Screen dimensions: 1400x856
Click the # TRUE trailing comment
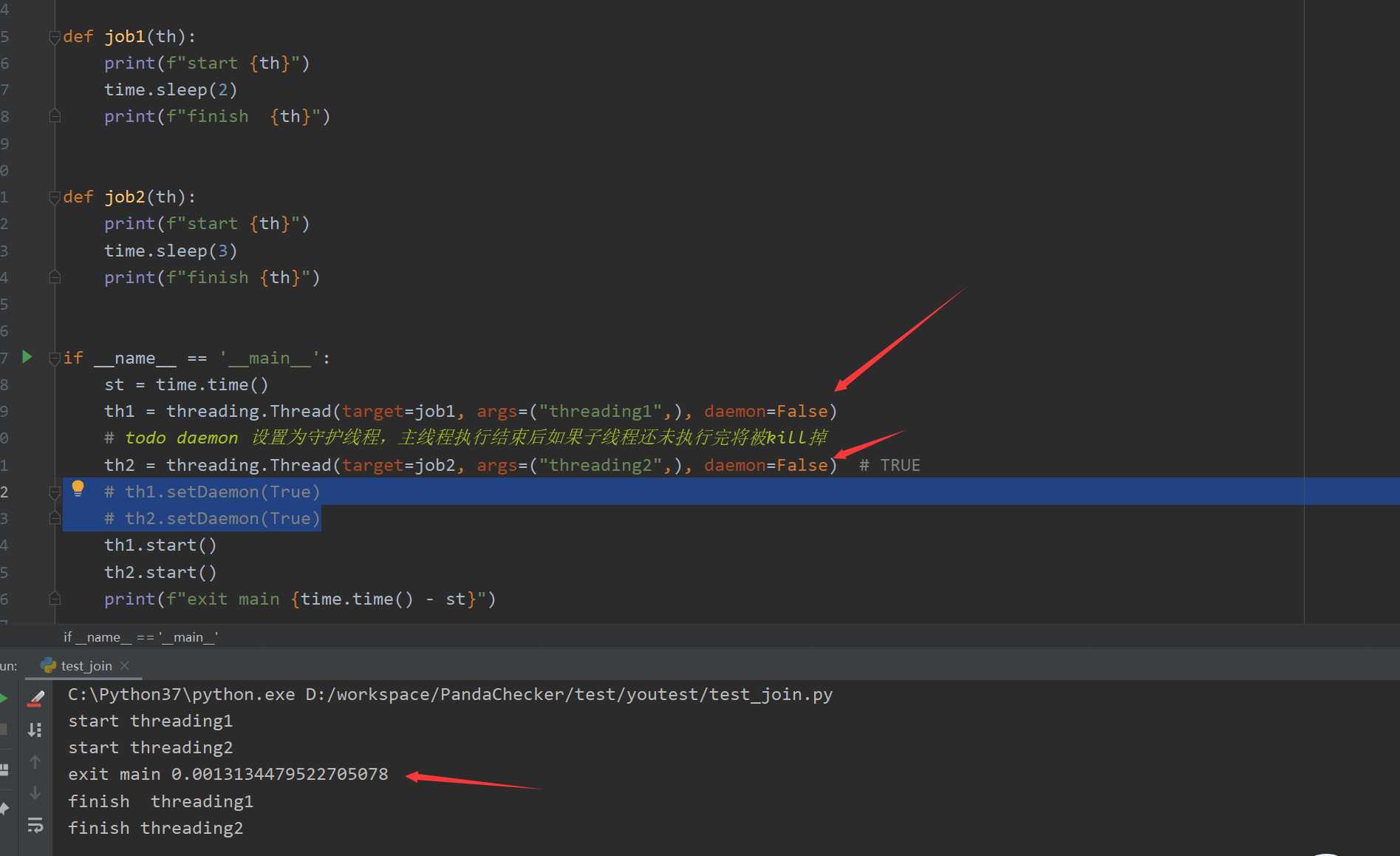[x=889, y=465]
